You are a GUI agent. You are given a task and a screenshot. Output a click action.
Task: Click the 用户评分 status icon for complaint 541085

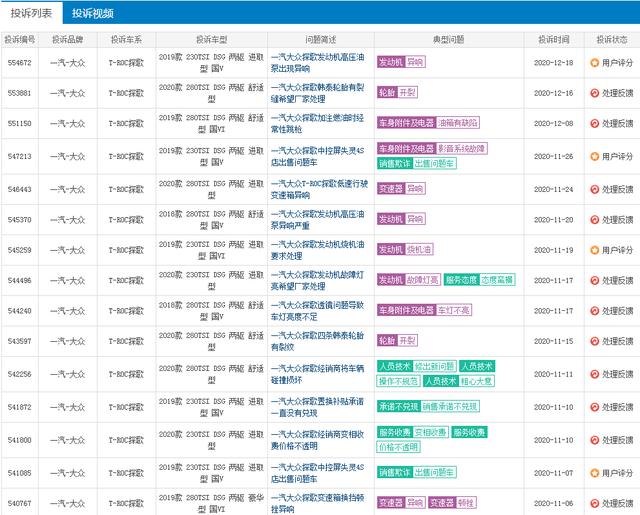(x=595, y=473)
